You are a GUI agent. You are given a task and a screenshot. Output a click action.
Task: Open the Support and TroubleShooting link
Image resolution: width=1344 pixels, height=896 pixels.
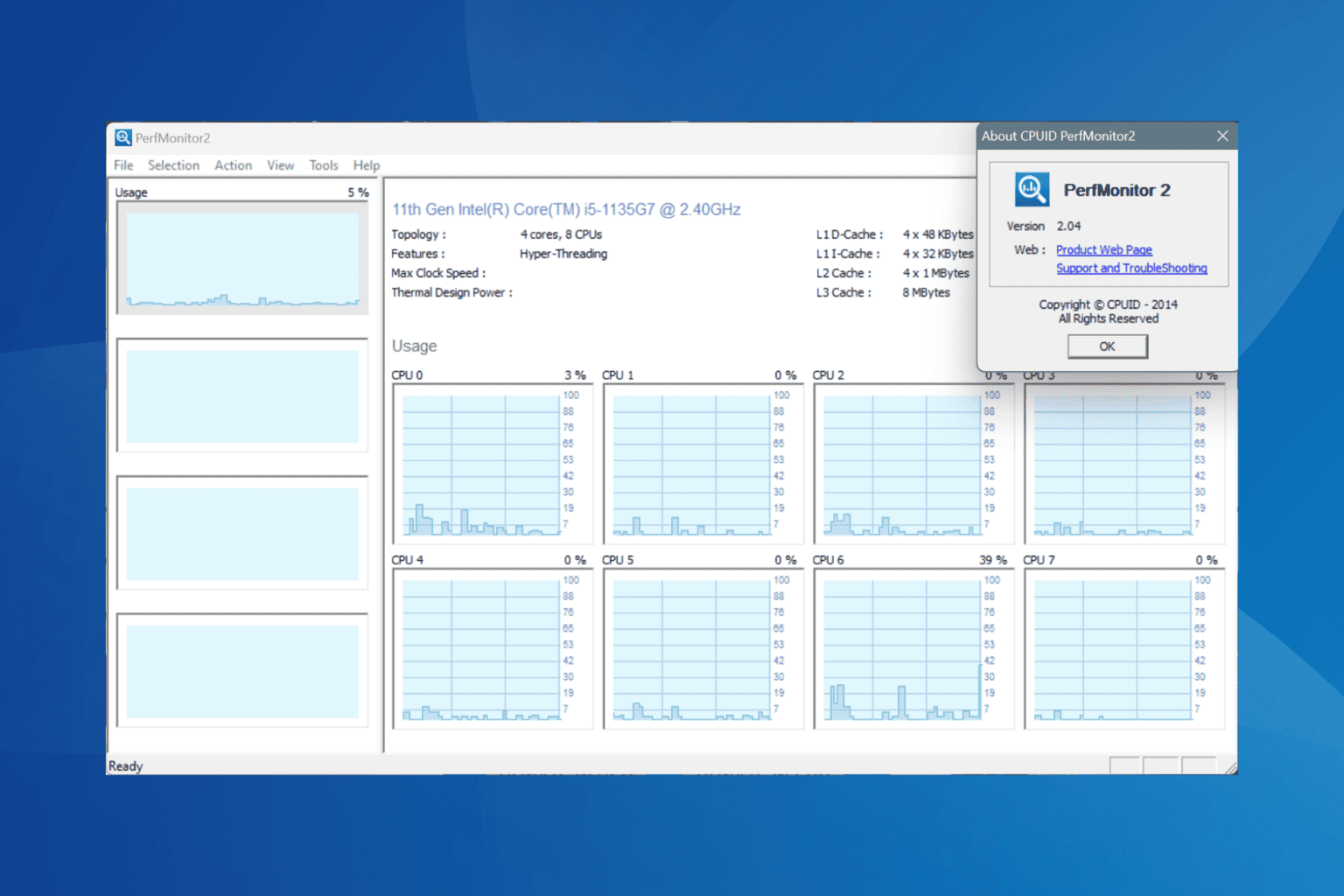(x=1131, y=268)
